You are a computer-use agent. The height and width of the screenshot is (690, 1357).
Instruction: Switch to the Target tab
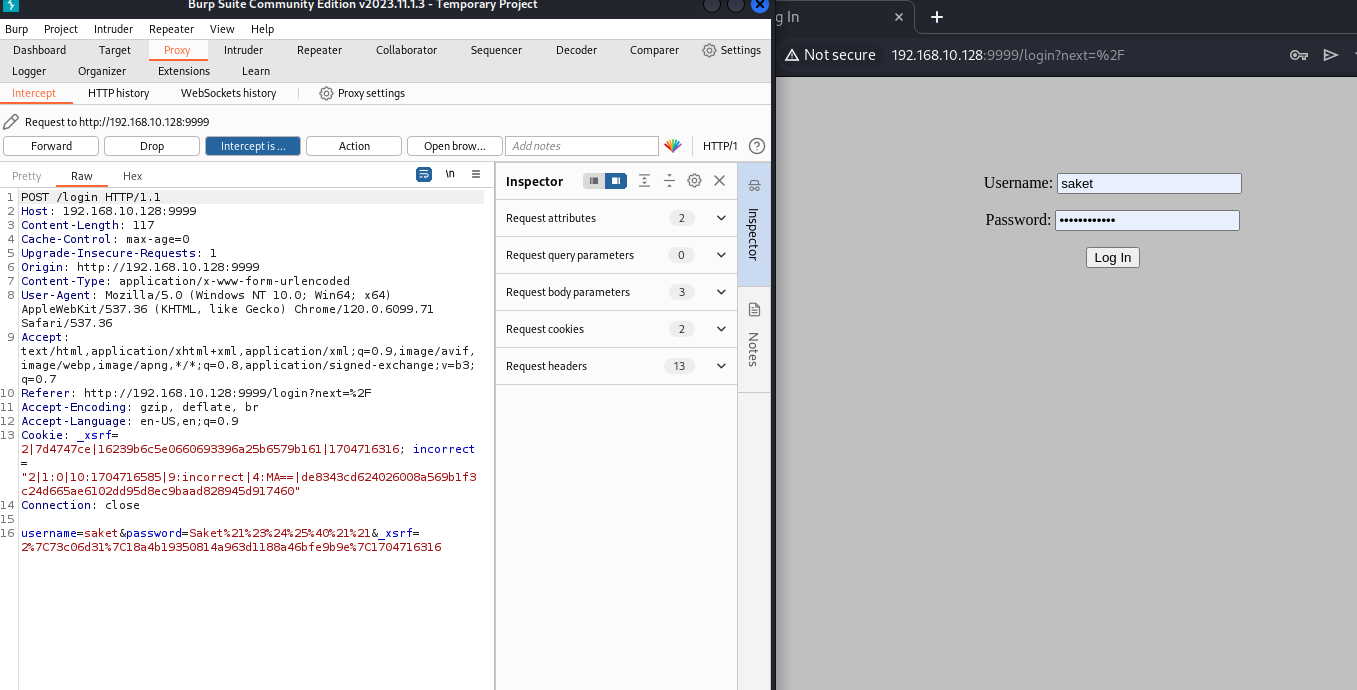(x=115, y=50)
